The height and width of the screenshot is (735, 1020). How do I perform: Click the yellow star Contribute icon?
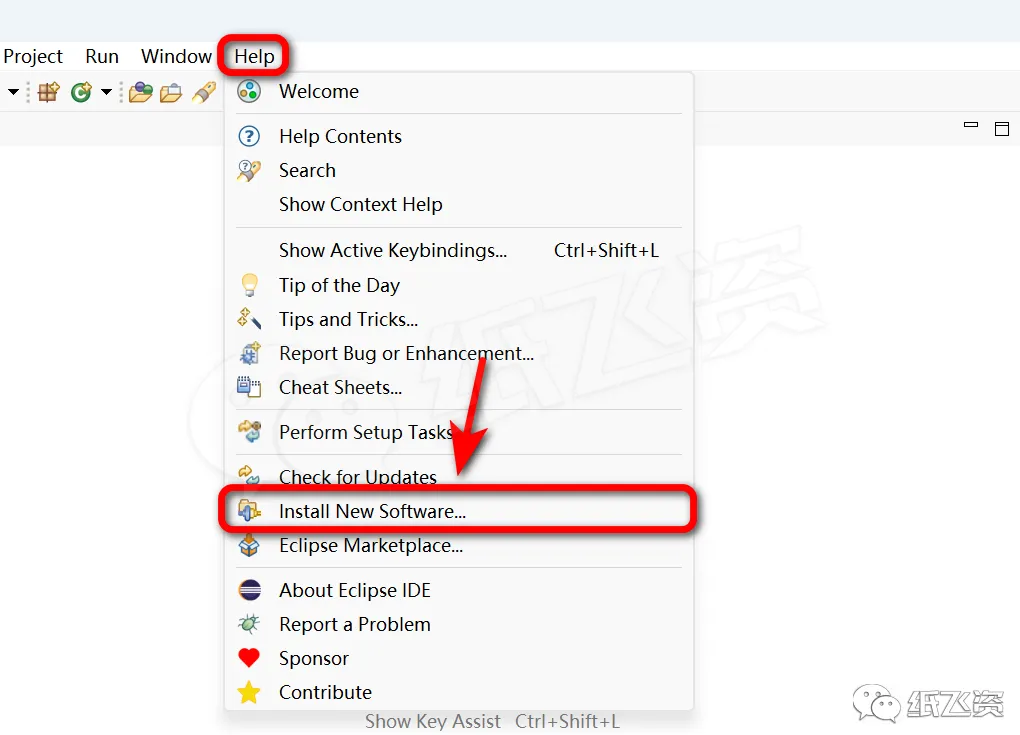click(x=249, y=692)
